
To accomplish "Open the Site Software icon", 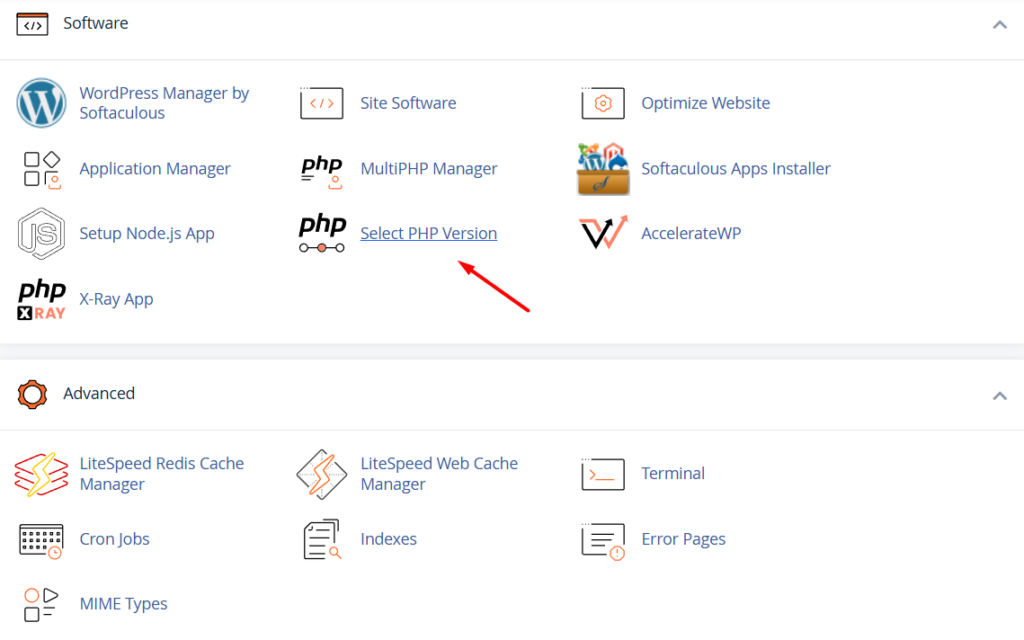I will point(322,103).
